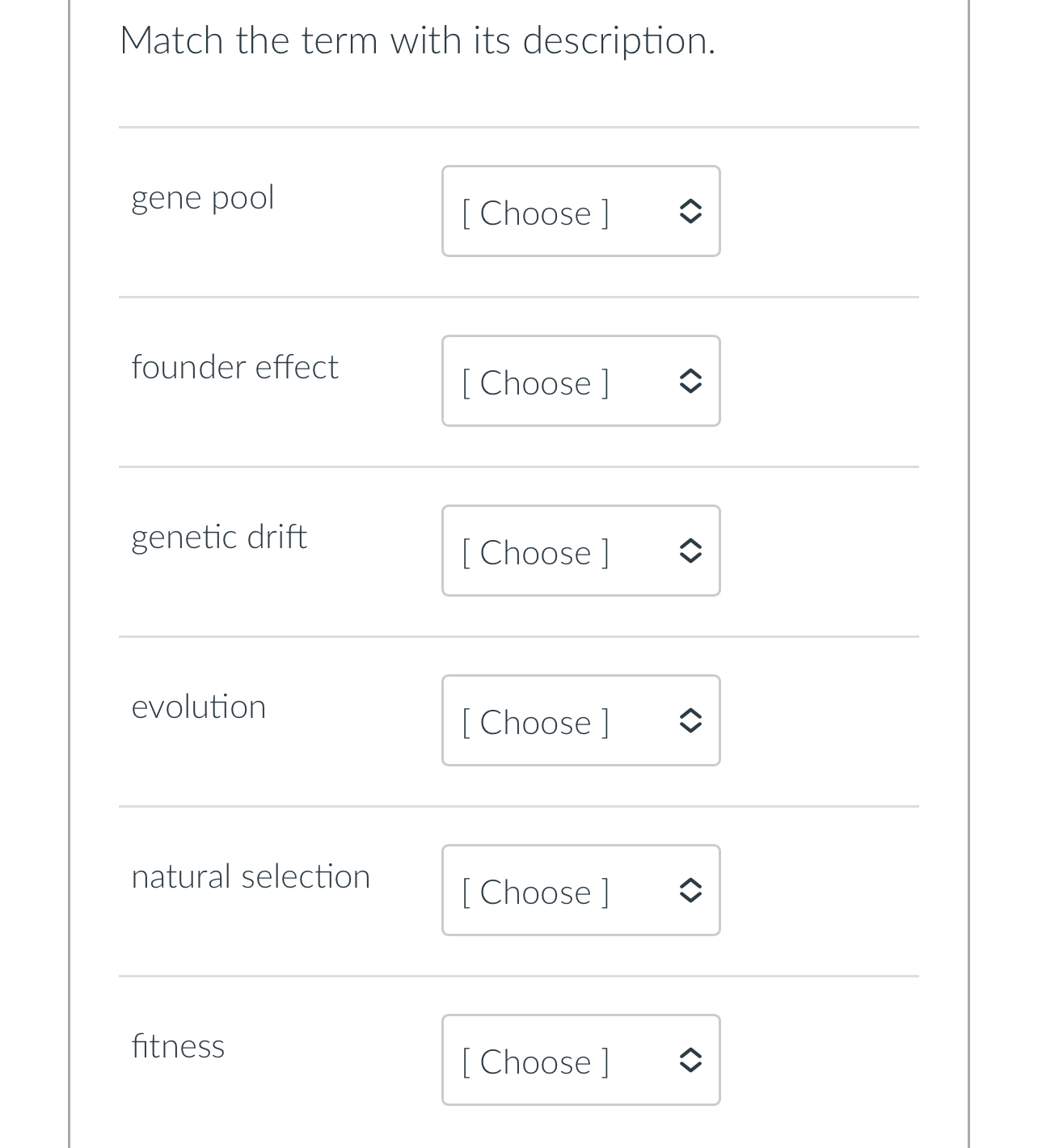The image size is (1038, 1148).
Task: Open the genetic drift answer dropdown
Action: click(580, 551)
